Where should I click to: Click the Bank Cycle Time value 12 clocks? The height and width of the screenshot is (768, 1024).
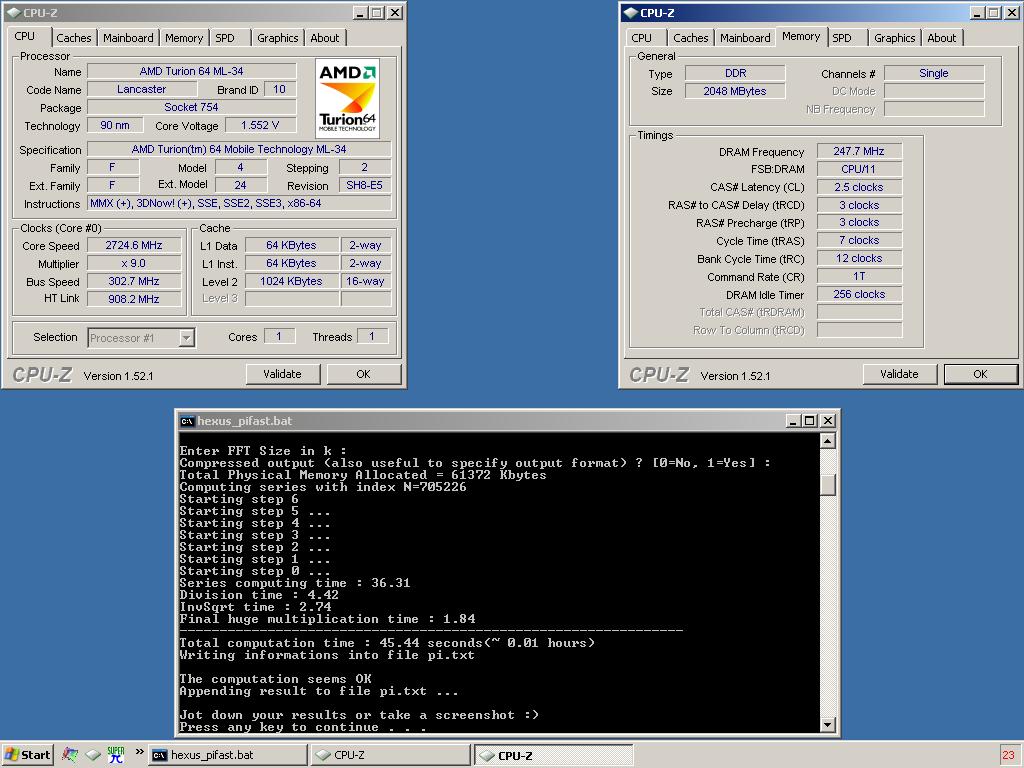859,259
